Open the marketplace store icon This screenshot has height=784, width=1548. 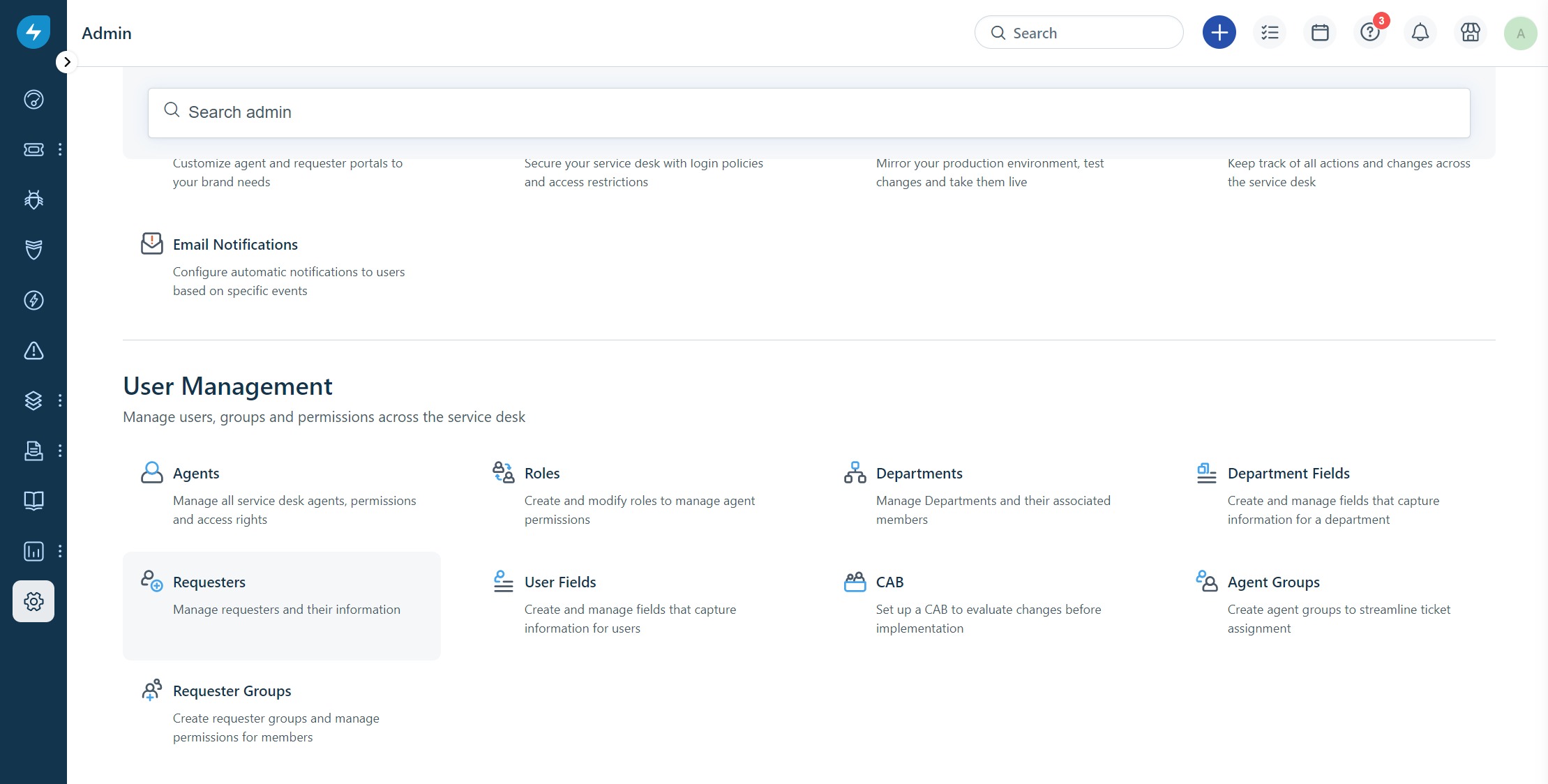(x=1471, y=33)
